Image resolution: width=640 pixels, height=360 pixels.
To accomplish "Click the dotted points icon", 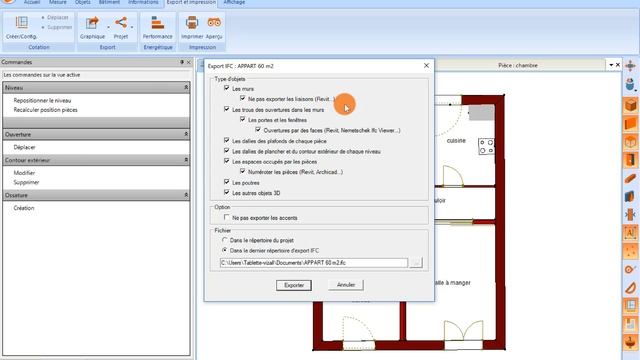I will (630, 251).
